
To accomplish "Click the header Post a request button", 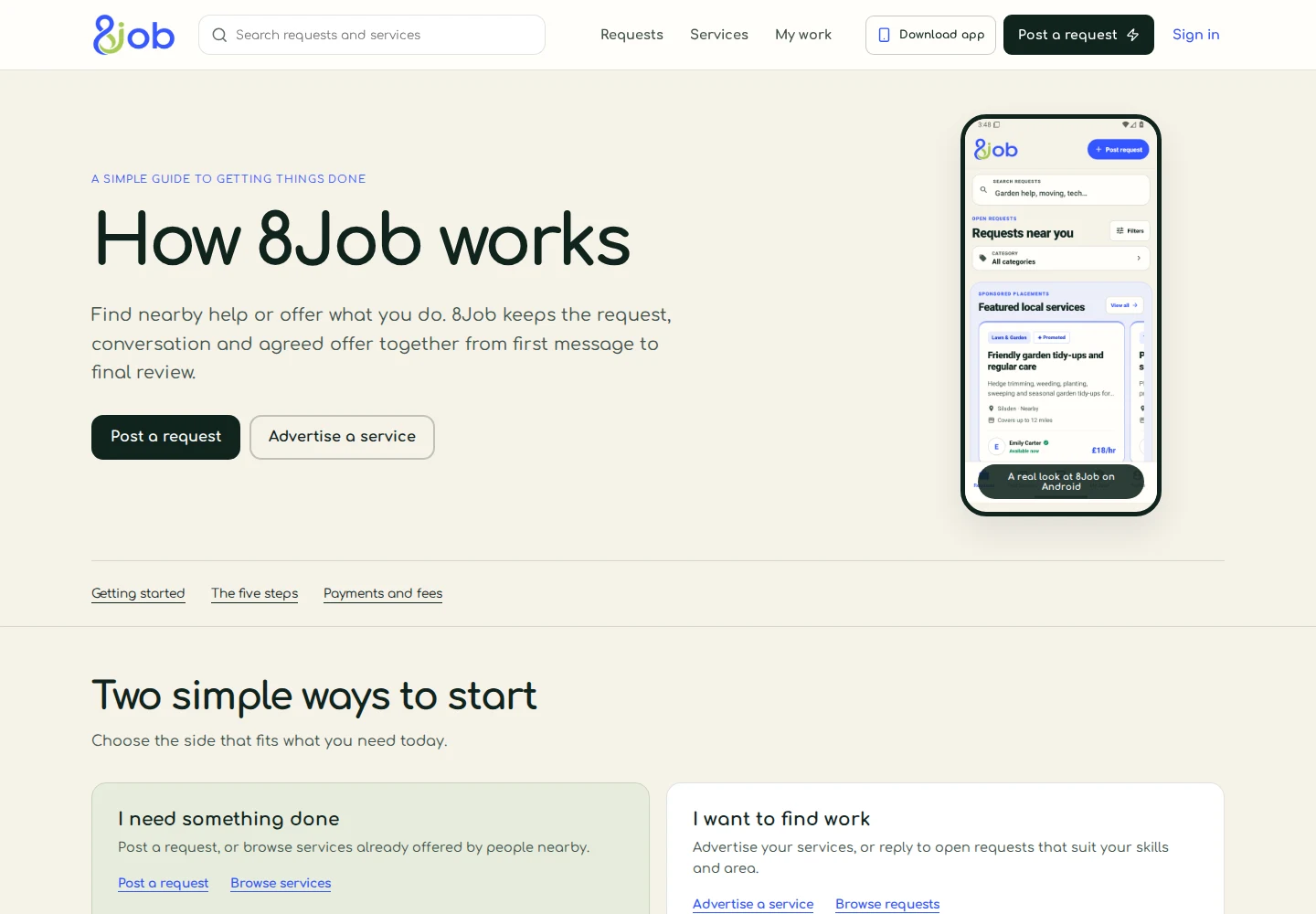I will 1078,35.
